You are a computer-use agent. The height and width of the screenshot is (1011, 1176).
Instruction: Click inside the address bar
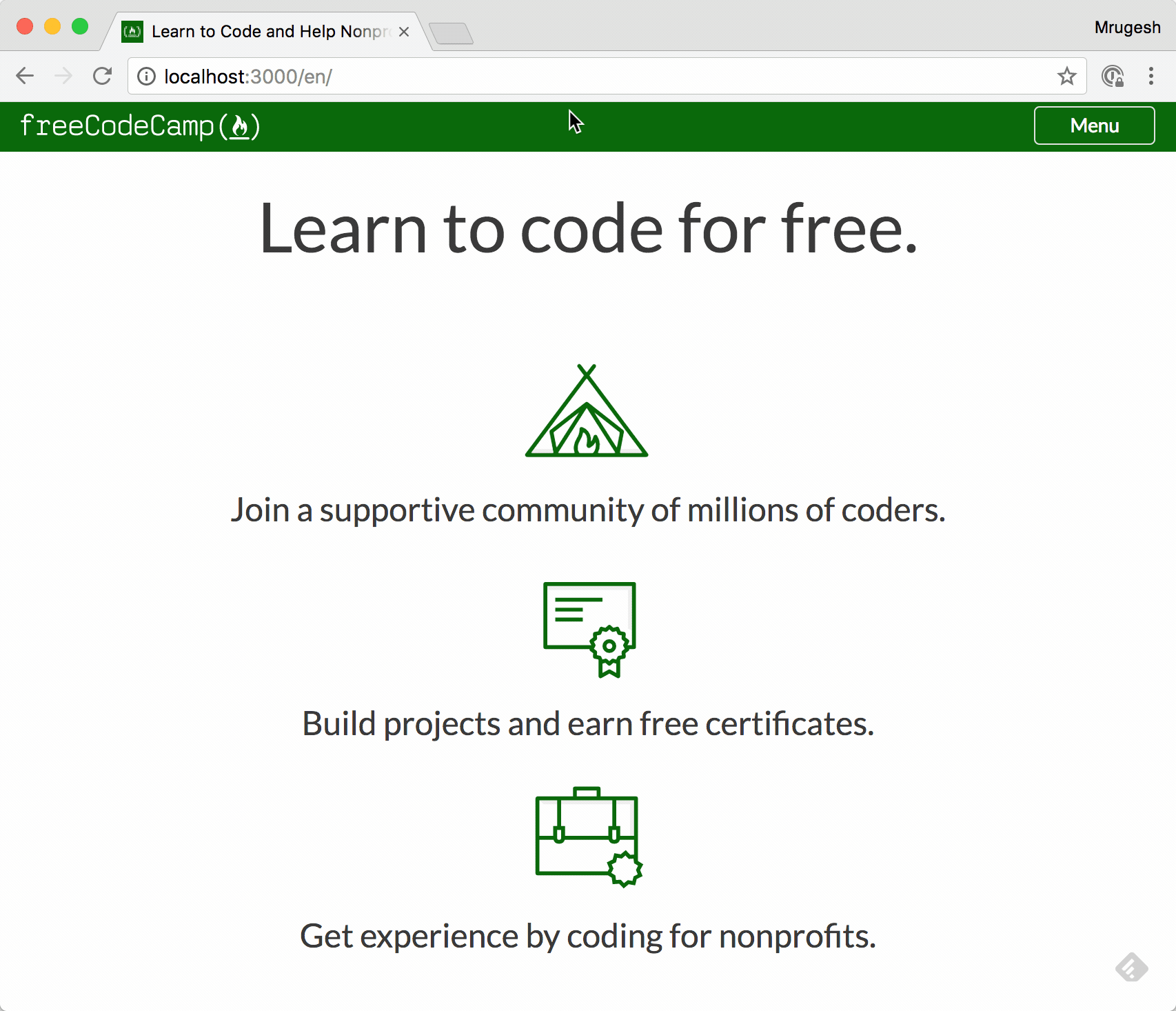pyautogui.click(x=483, y=77)
